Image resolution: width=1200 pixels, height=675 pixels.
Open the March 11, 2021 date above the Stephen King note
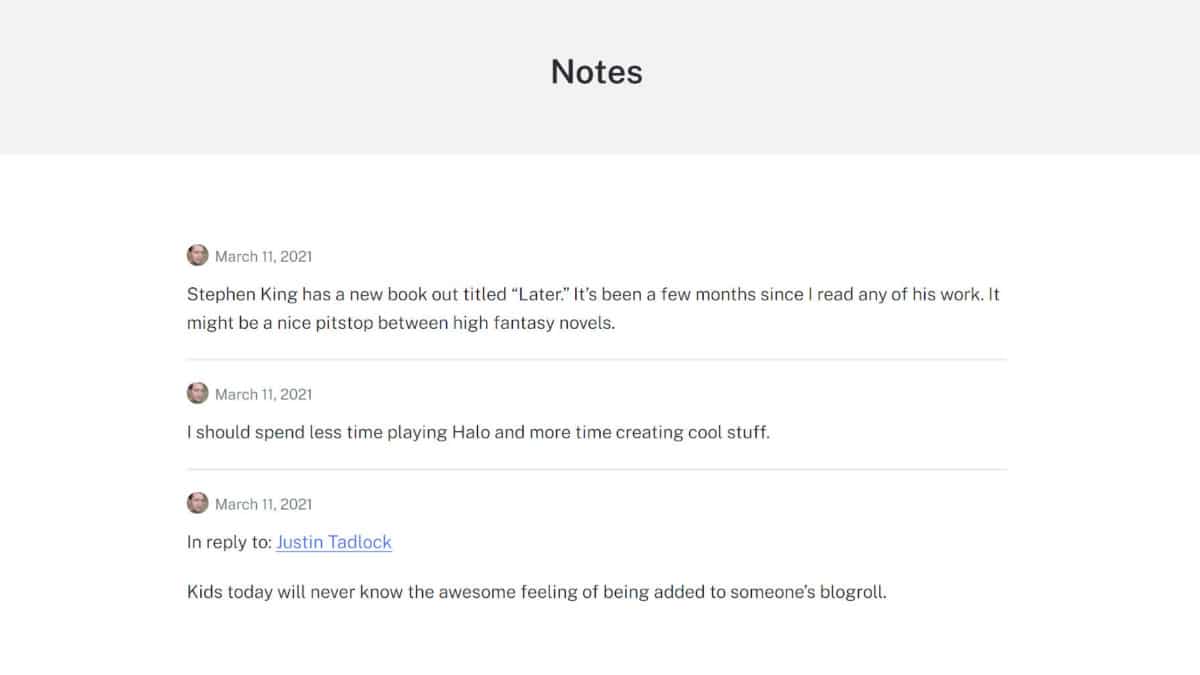coord(263,256)
